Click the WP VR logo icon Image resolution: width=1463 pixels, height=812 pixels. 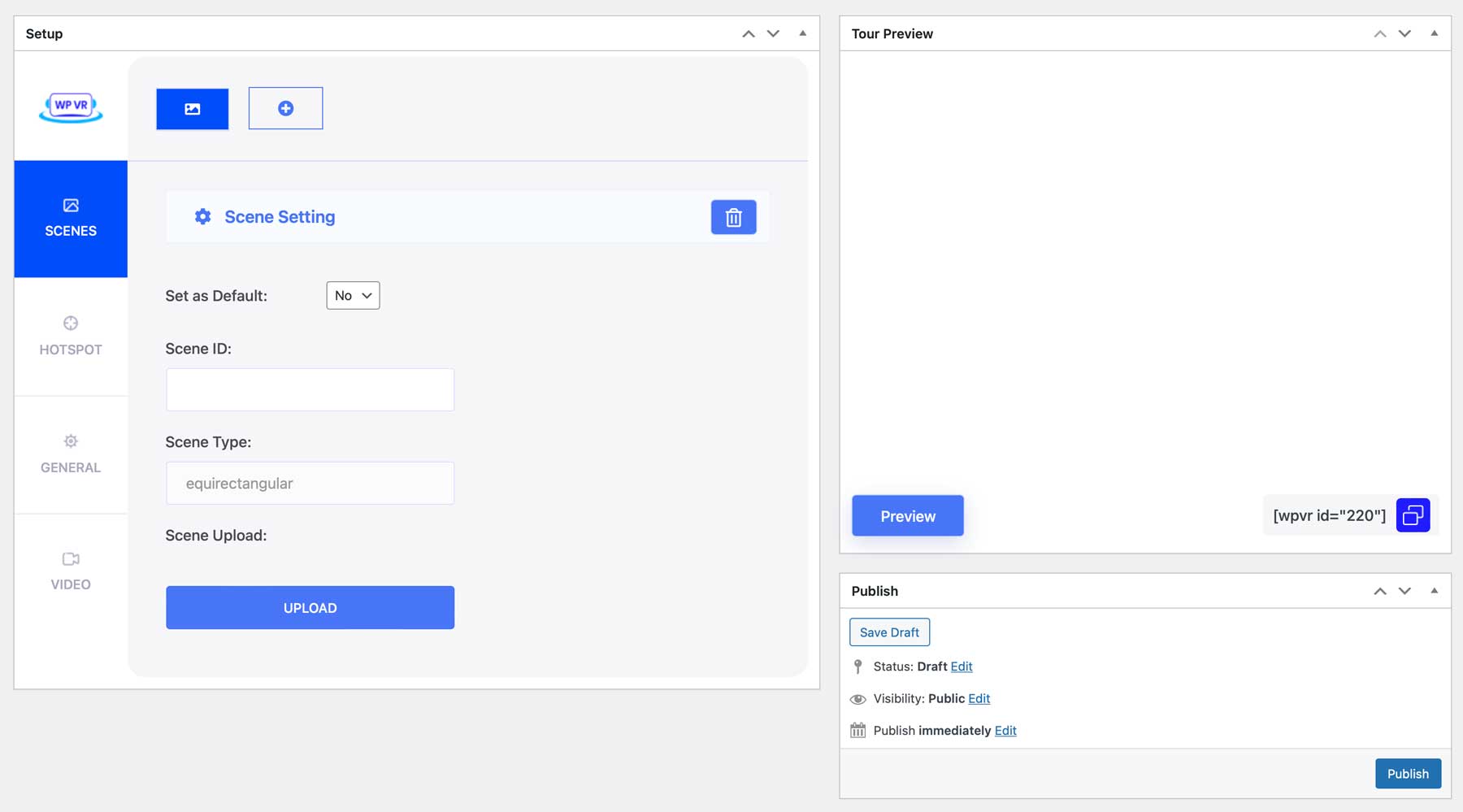coord(71,106)
